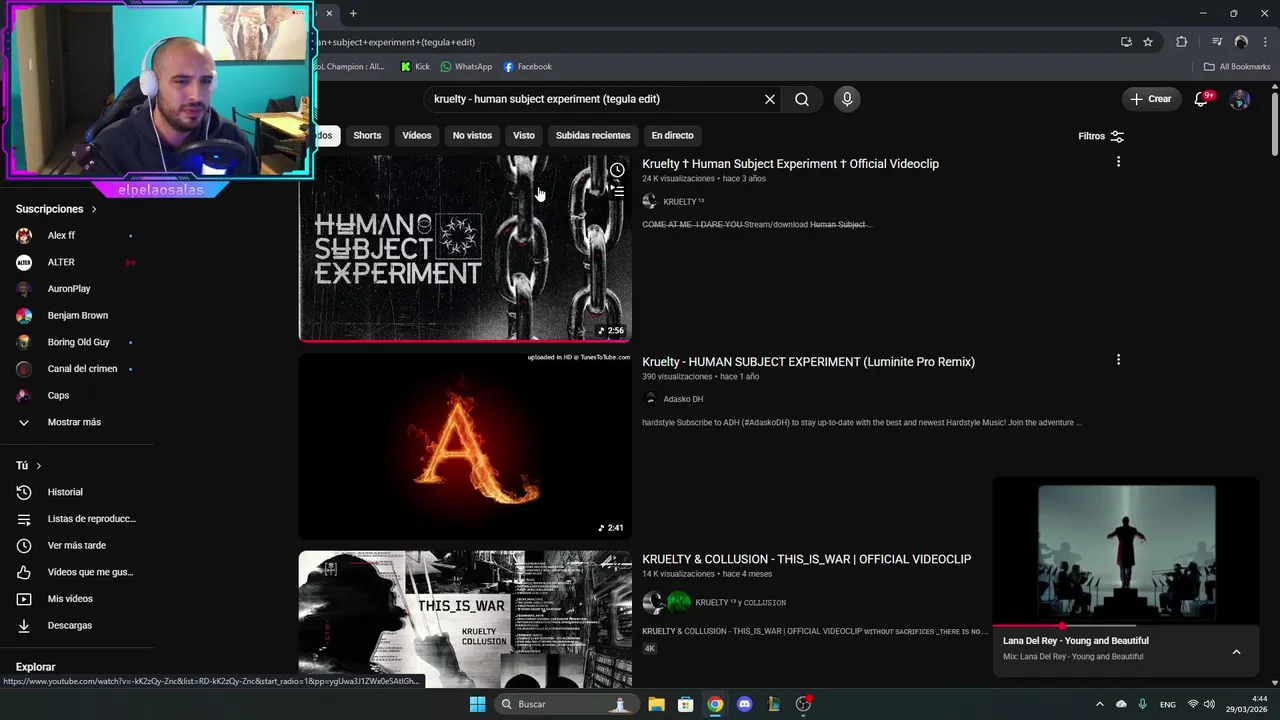This screenshot has height=720, width=1280.
Task: Select the Subidas recientes filter chip
Action: click(x=593, y=136)
